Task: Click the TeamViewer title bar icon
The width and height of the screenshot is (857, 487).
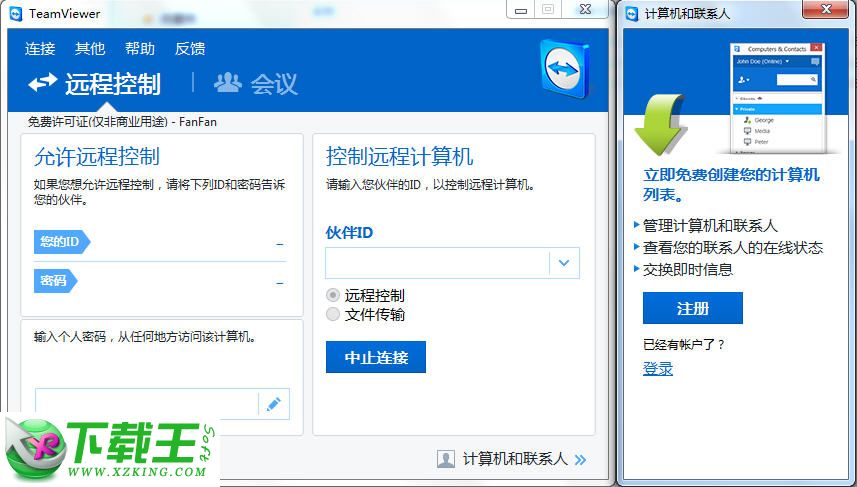Action: click(16, 14)
